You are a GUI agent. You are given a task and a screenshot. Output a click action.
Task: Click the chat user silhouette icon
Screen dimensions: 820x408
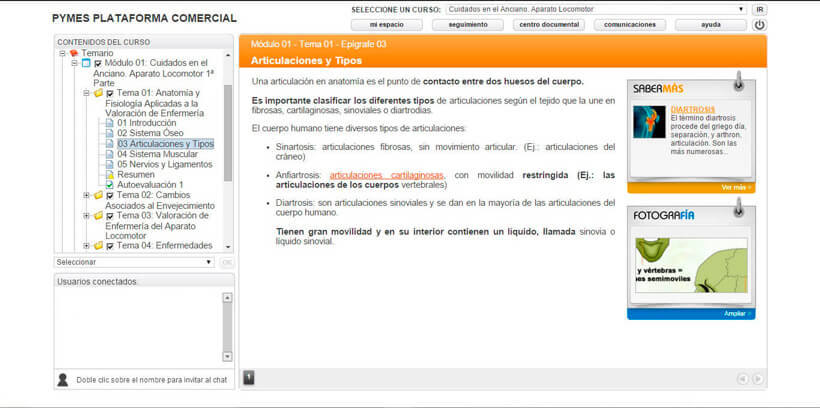click(63, 380)
